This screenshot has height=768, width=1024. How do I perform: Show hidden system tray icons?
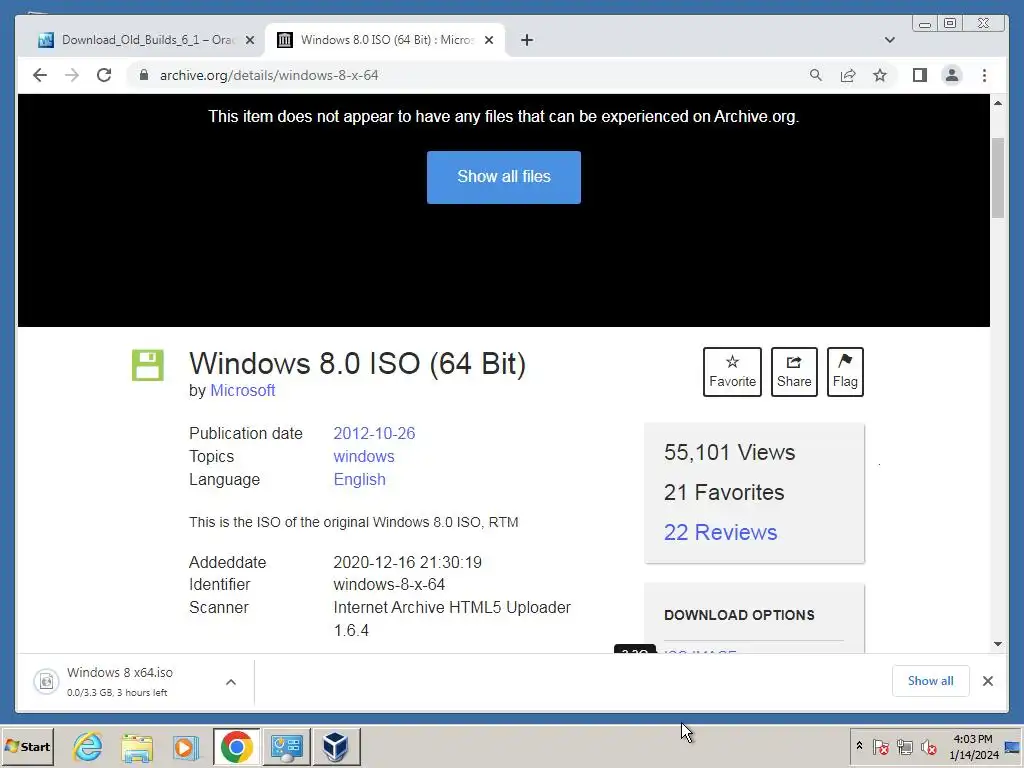point(859,746)
